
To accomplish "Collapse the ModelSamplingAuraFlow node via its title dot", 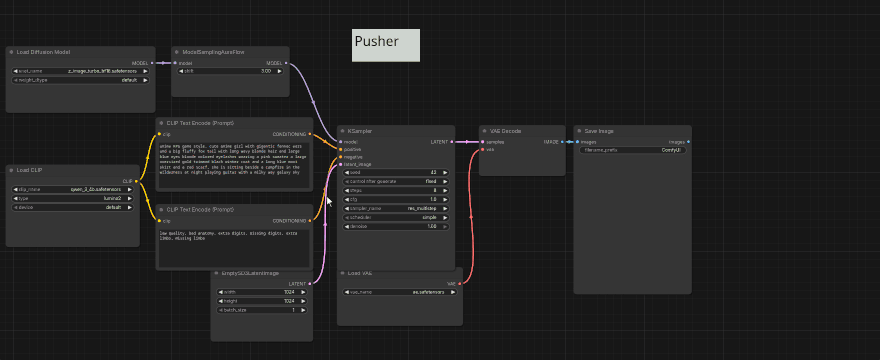I will (177, 52).
